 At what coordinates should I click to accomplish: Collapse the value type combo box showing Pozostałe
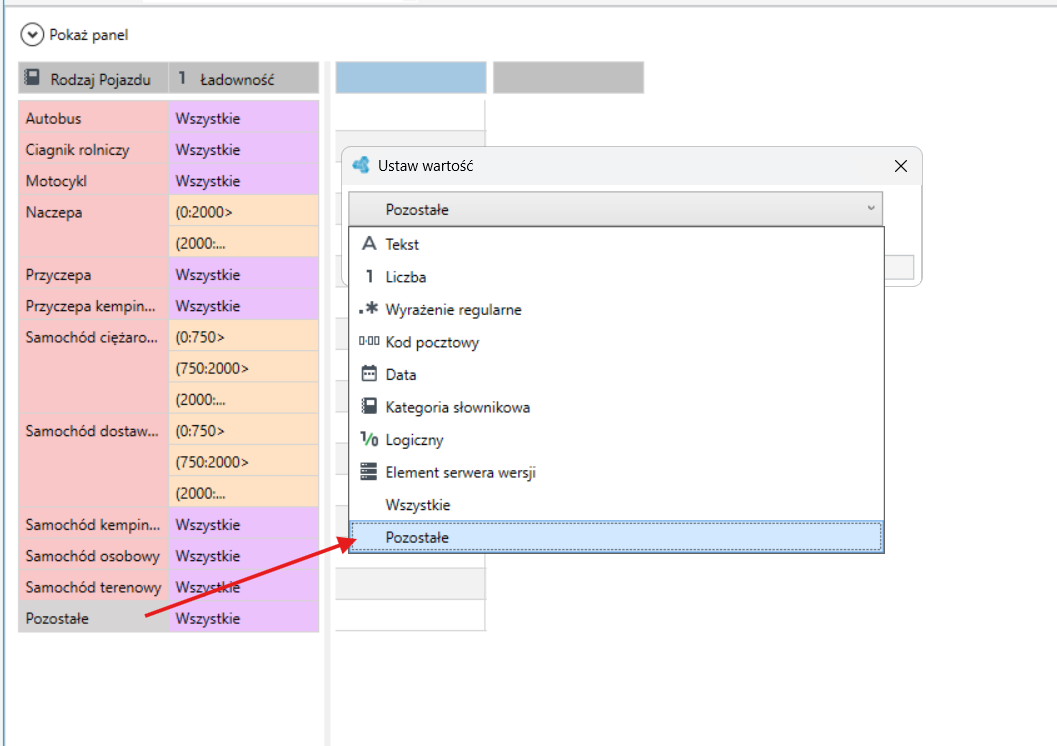615,209
